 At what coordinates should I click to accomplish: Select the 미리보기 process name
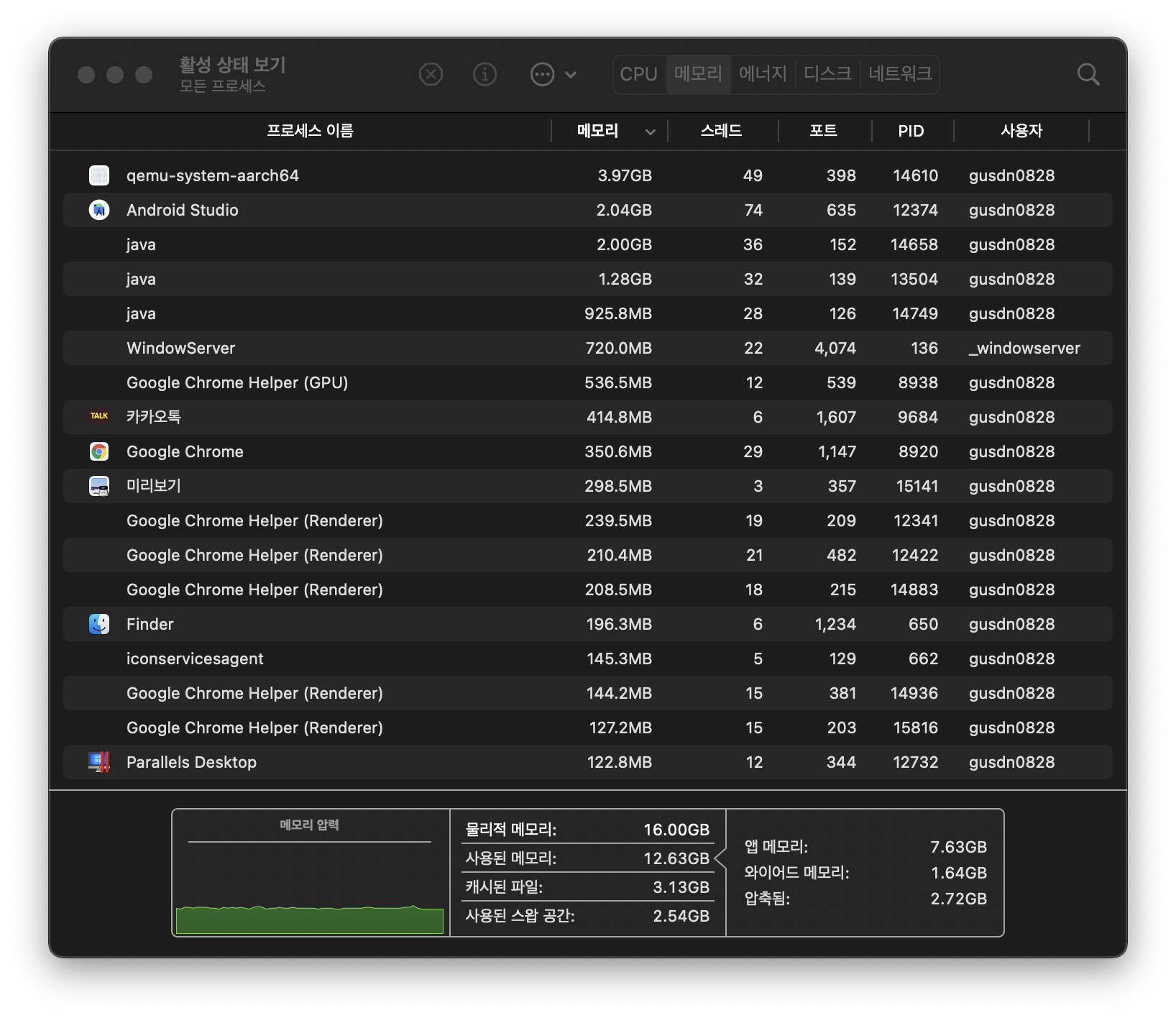pyautogui.click(x=154, y=486)
